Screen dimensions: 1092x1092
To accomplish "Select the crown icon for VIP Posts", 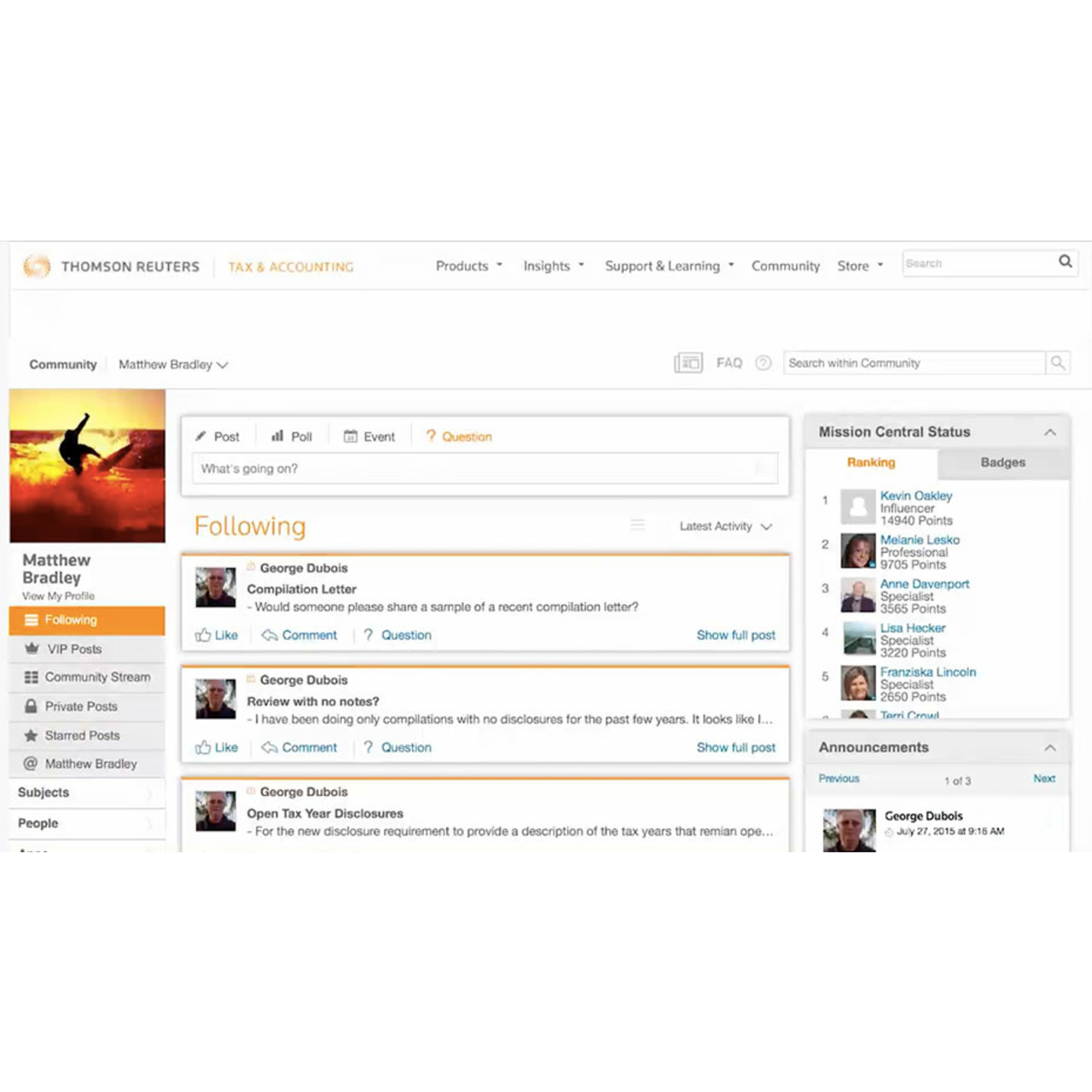I will pos(33,649).
